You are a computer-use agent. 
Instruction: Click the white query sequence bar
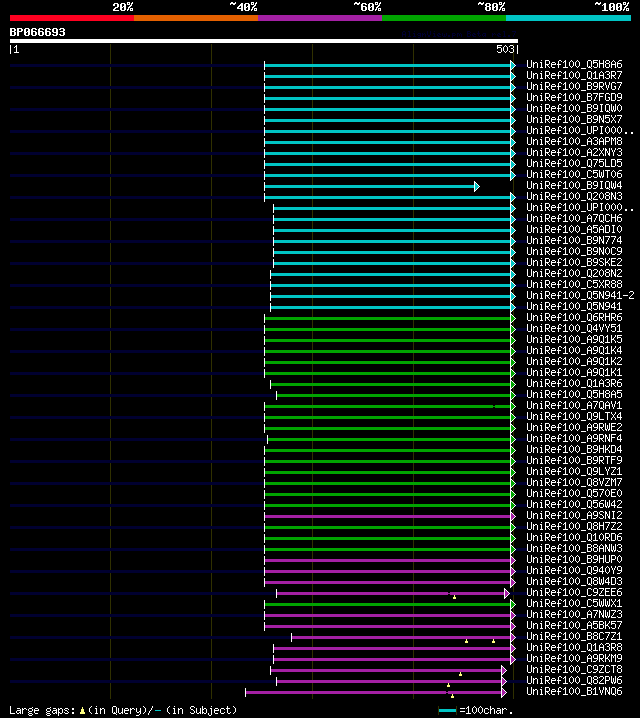(264, 41)
